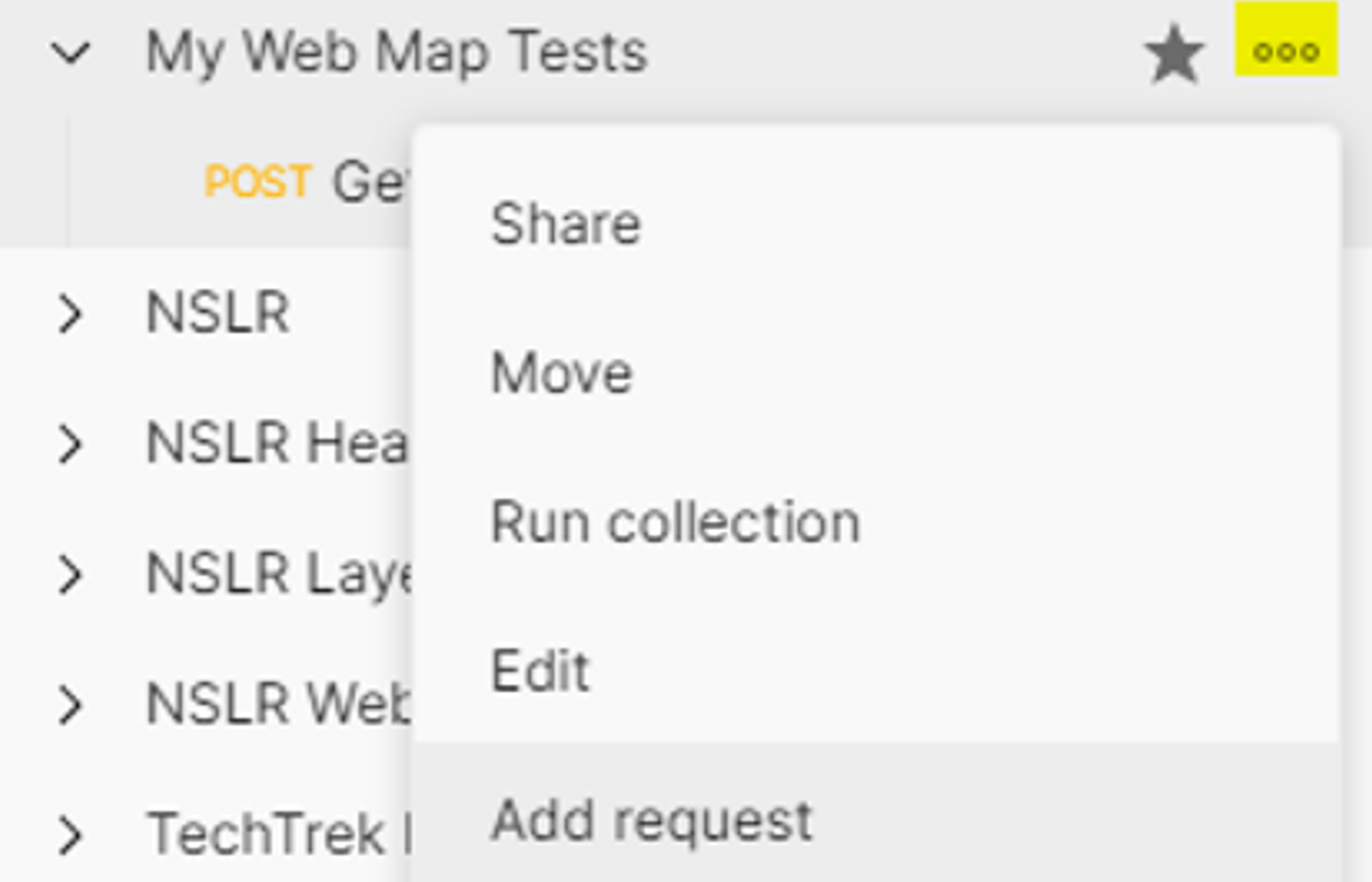The image size is (1372, 882).
Task: Expand the NSLR Web collection chevron
Action: coord(71,705)
